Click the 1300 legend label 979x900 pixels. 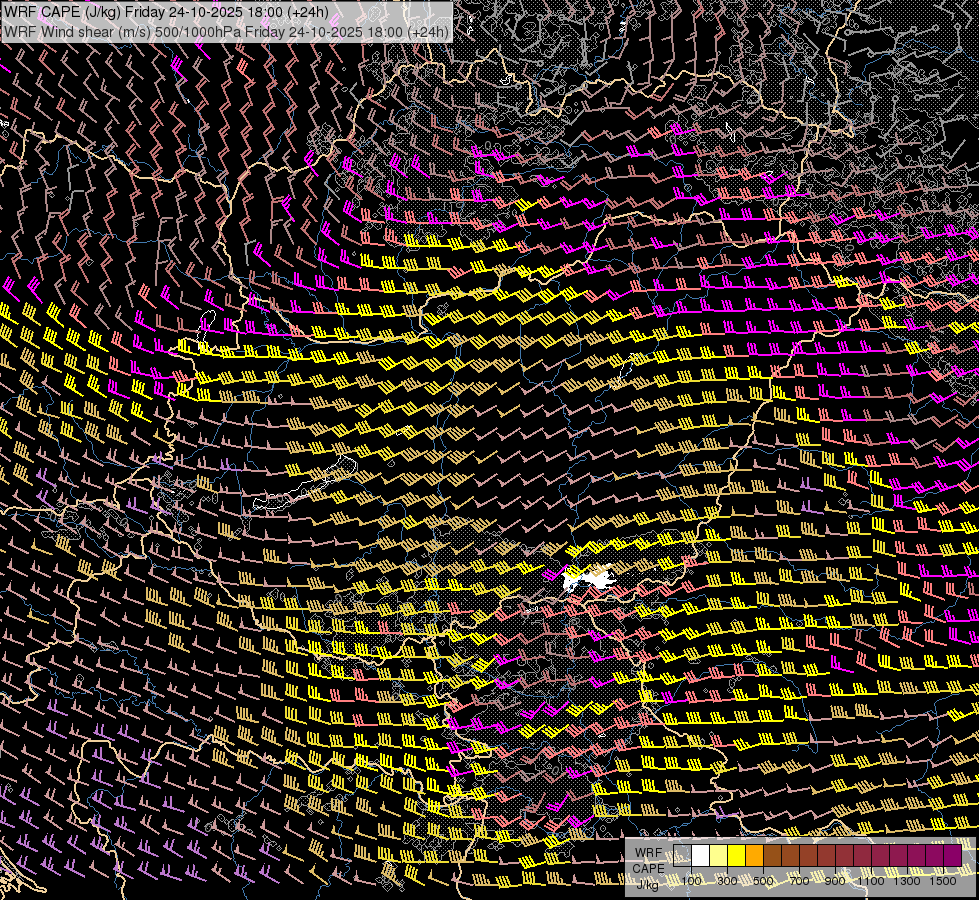point(907,881)
